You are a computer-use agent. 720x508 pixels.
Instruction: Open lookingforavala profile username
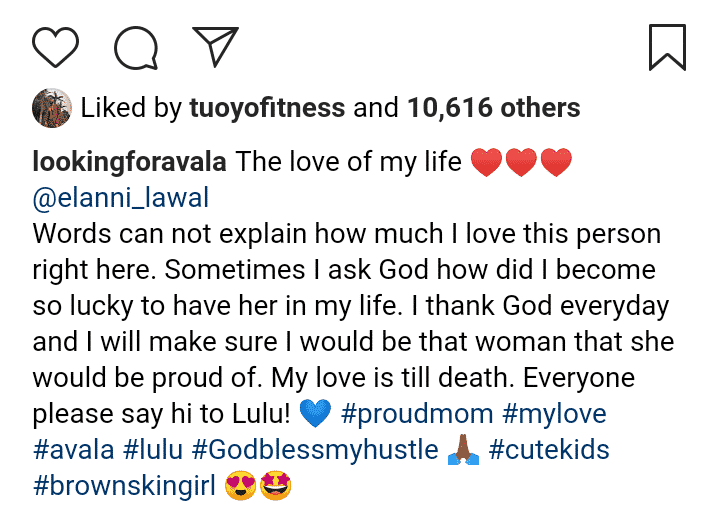(x=131, y=162)
